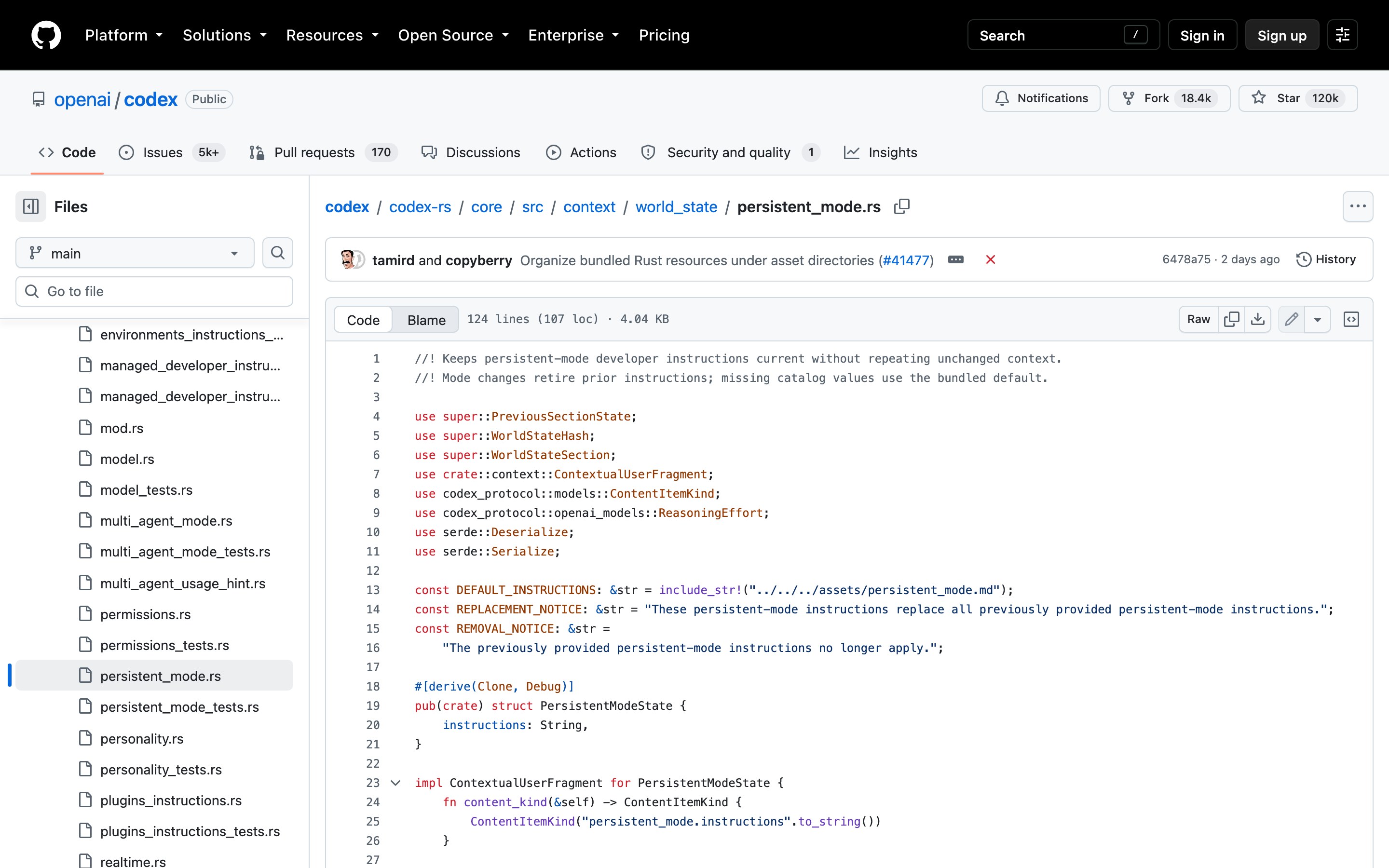Open the Issues tab
Viewport: 1389px width, 868px height.
click(172, 153)
